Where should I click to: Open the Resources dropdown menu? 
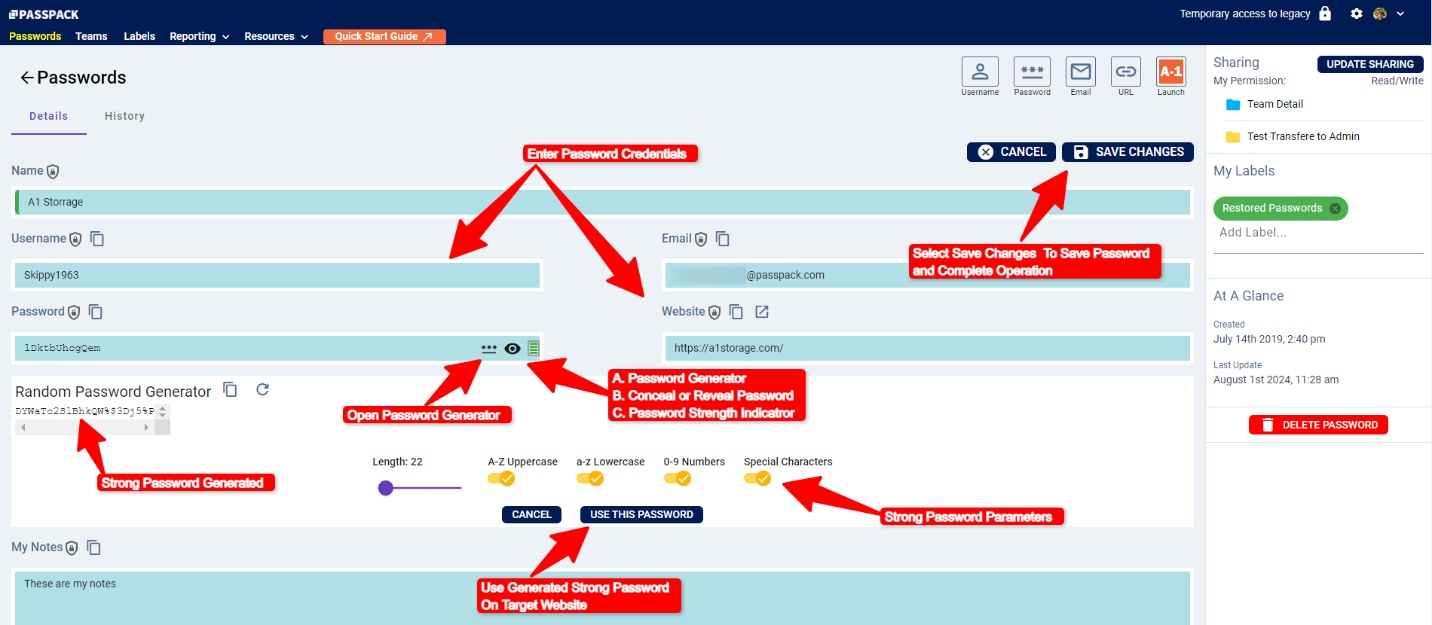pyautogui.click(x=276, y=36)
